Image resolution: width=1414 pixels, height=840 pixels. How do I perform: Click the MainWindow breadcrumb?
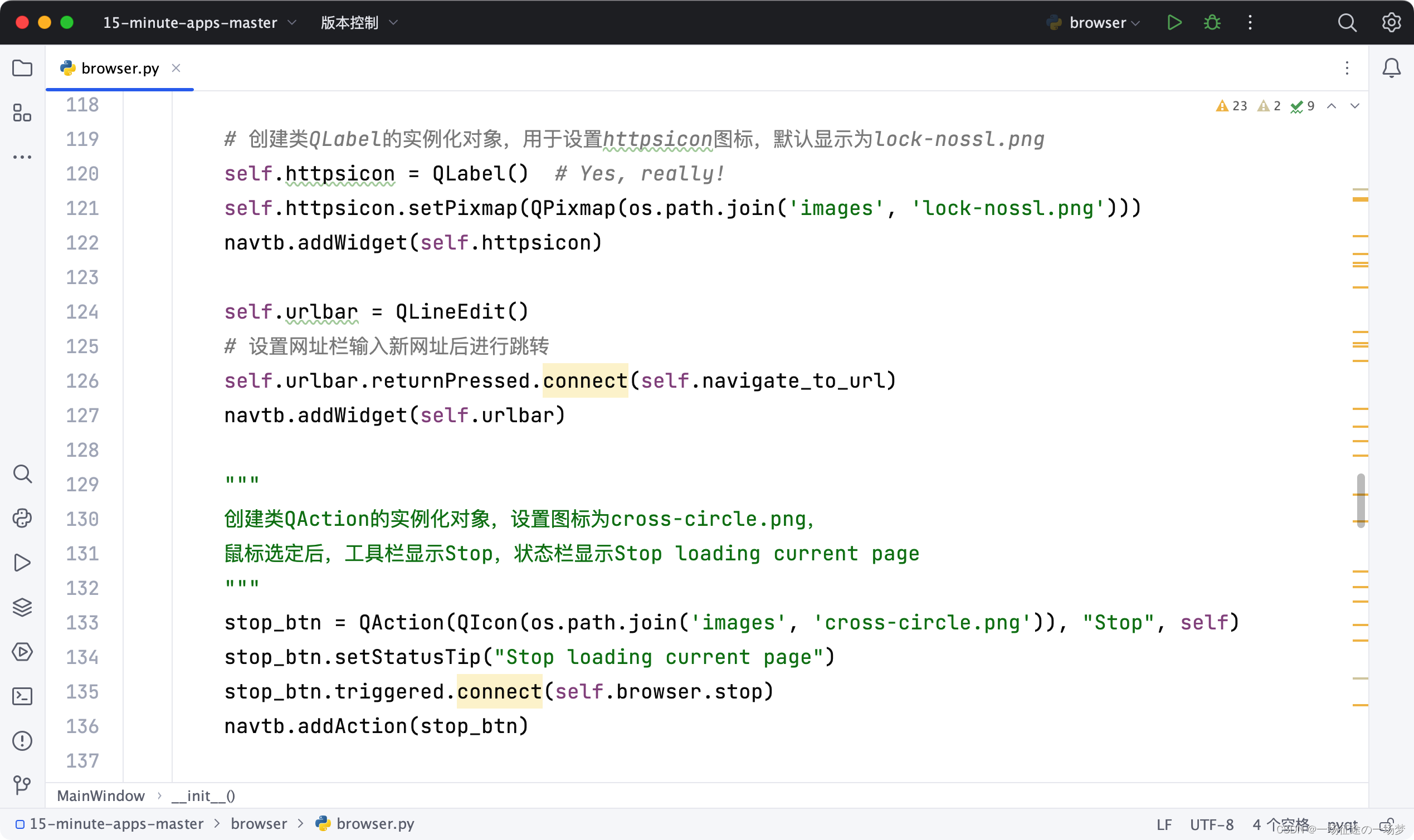(101, 795)
